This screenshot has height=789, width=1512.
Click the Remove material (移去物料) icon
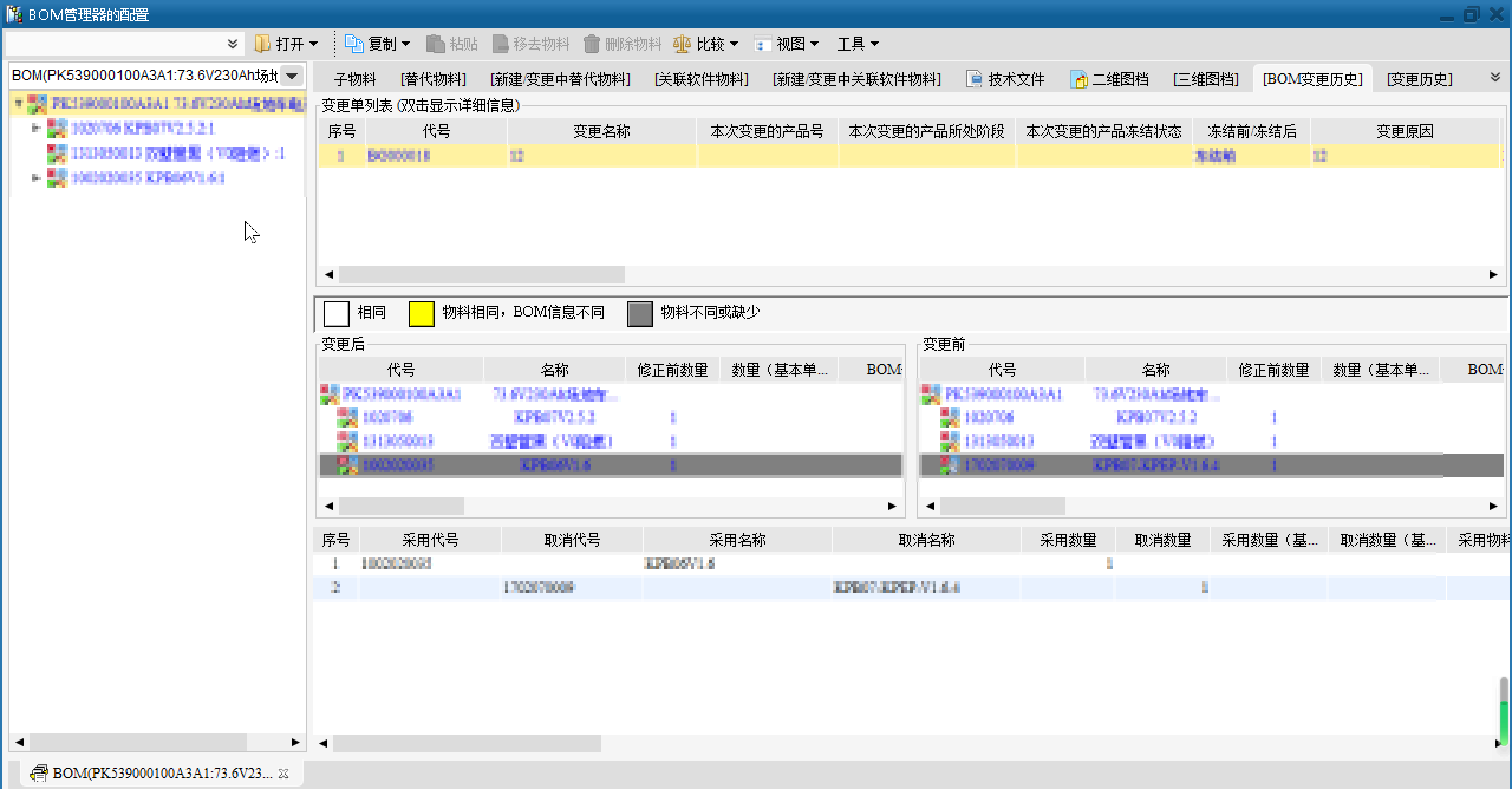tap(500, 44)
